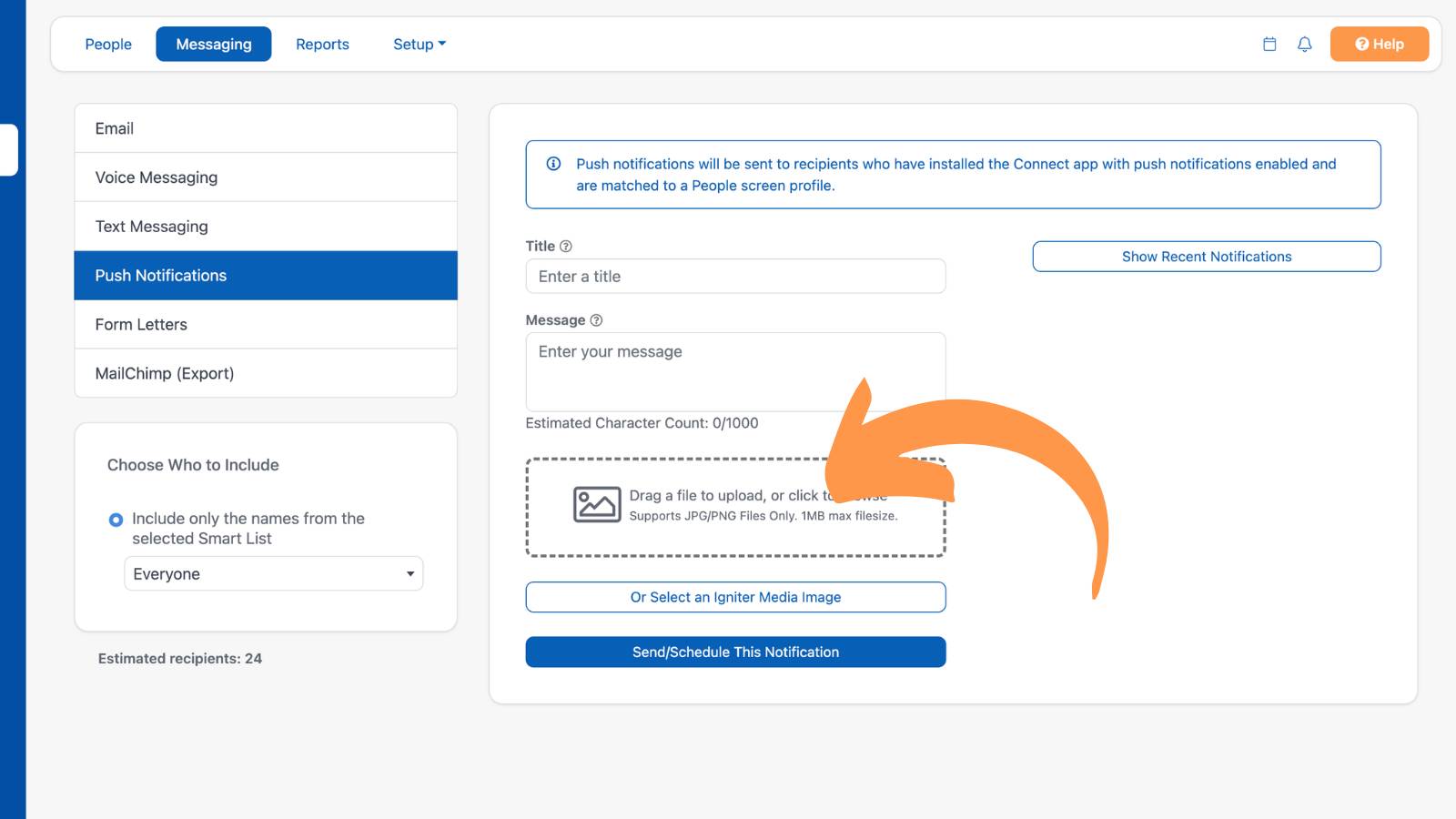
Task: Click the help icon next to Message
Action: pyautogui.click(x=596, y=320)
